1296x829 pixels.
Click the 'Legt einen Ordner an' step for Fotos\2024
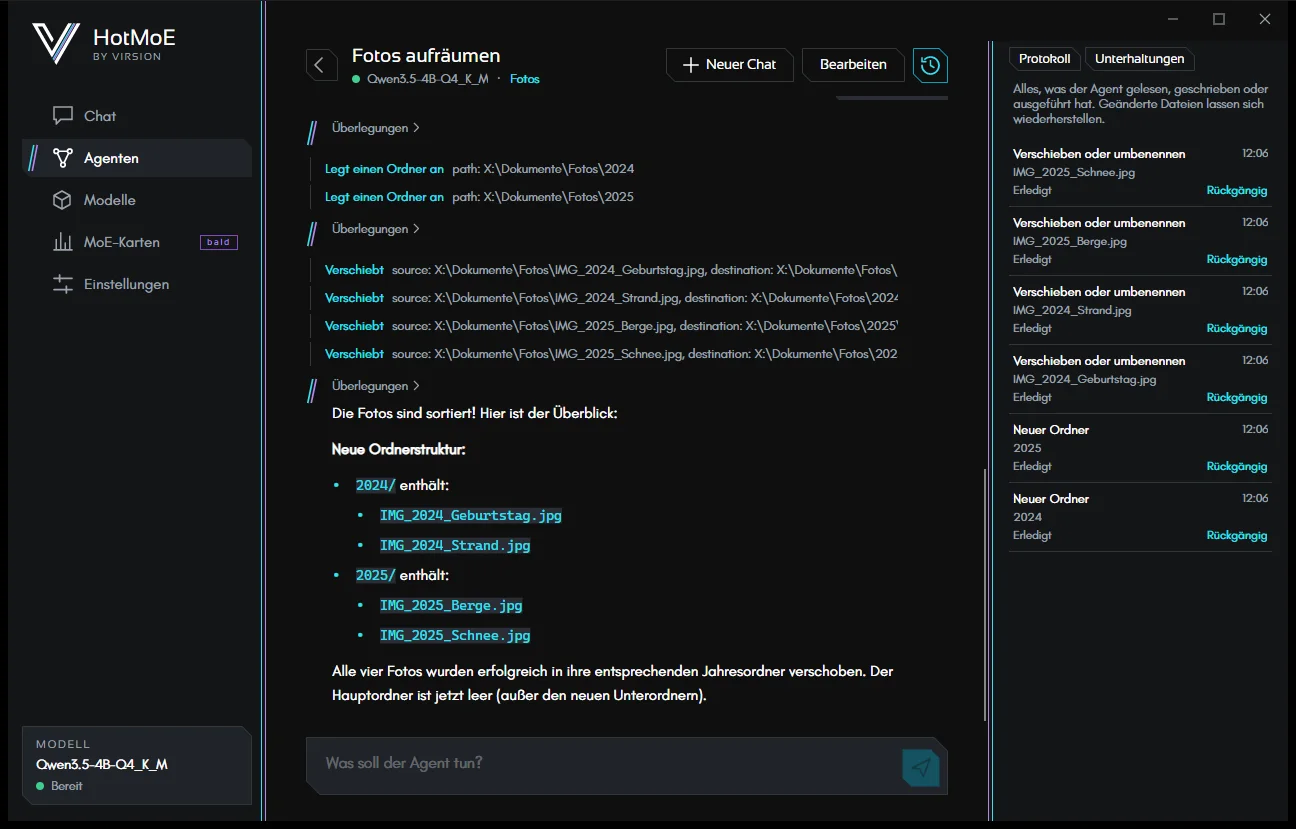pos(479,169)
